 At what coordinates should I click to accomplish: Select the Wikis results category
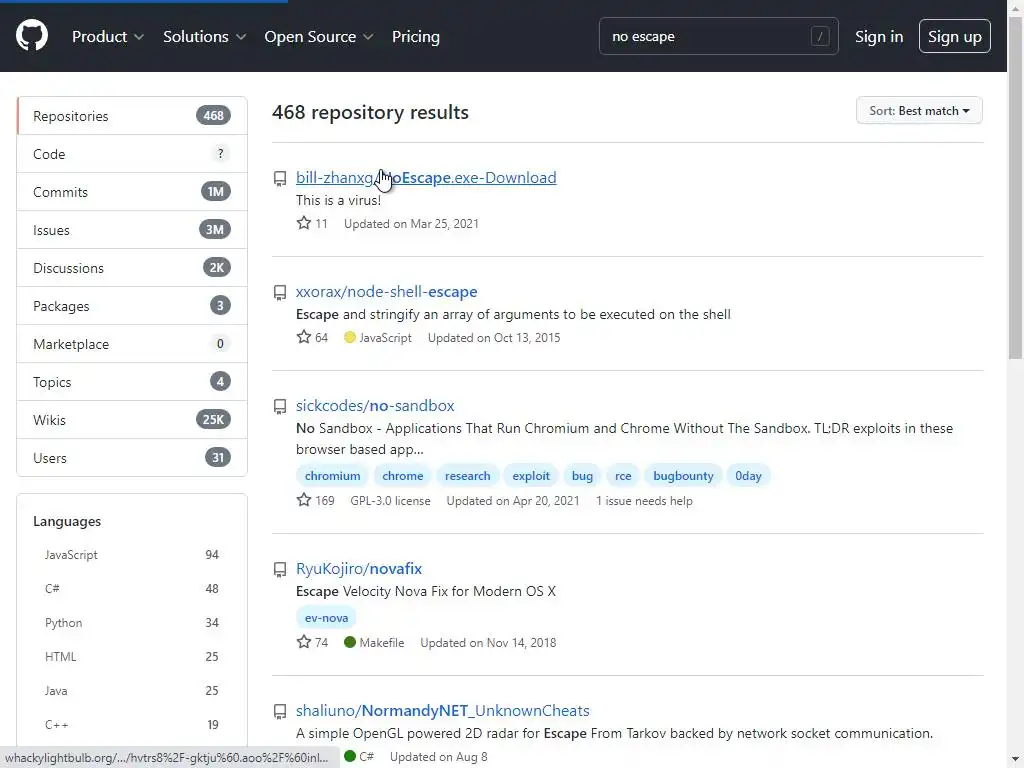(132, 419)
